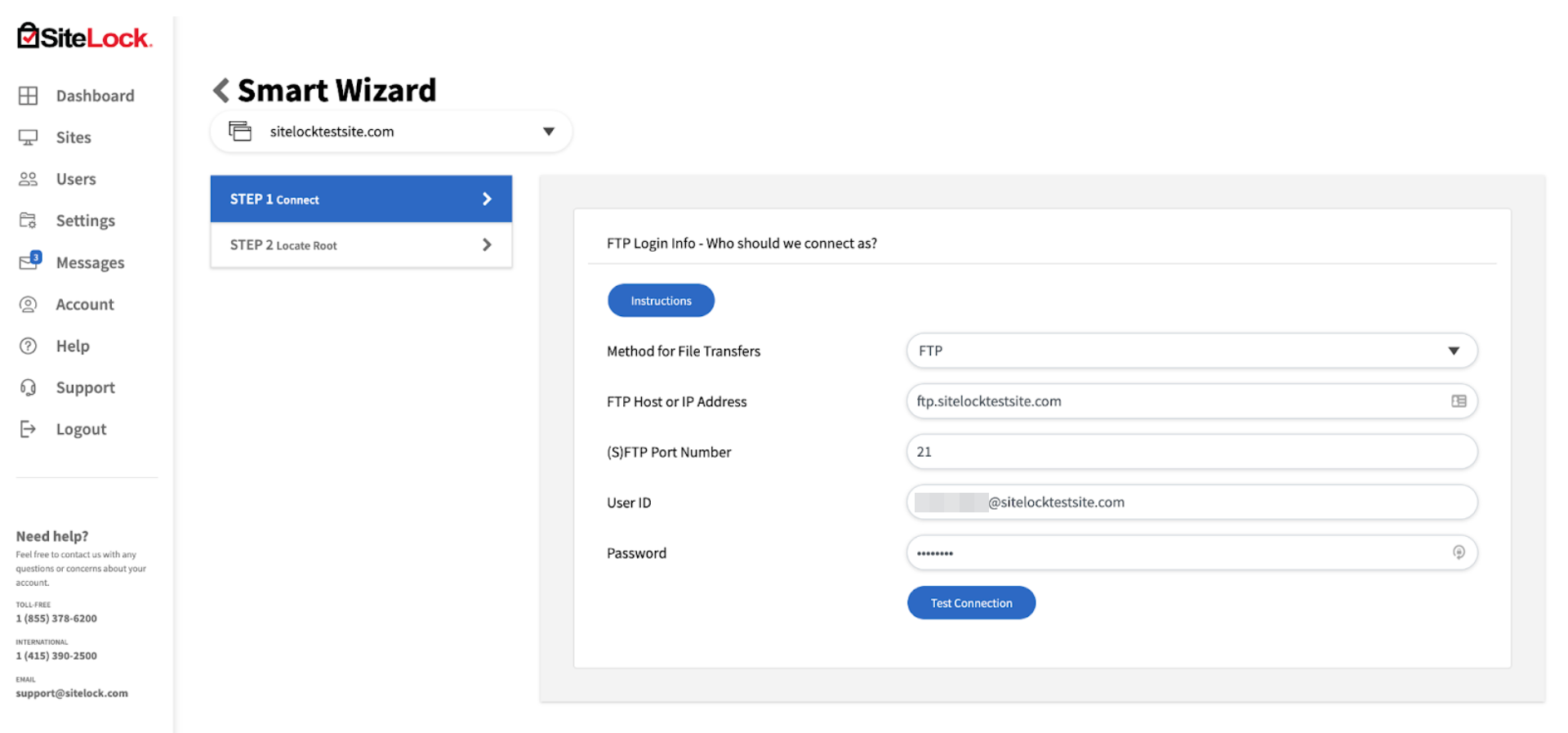
Task: Click the Users people icon
Action: (x=28, y=179)
